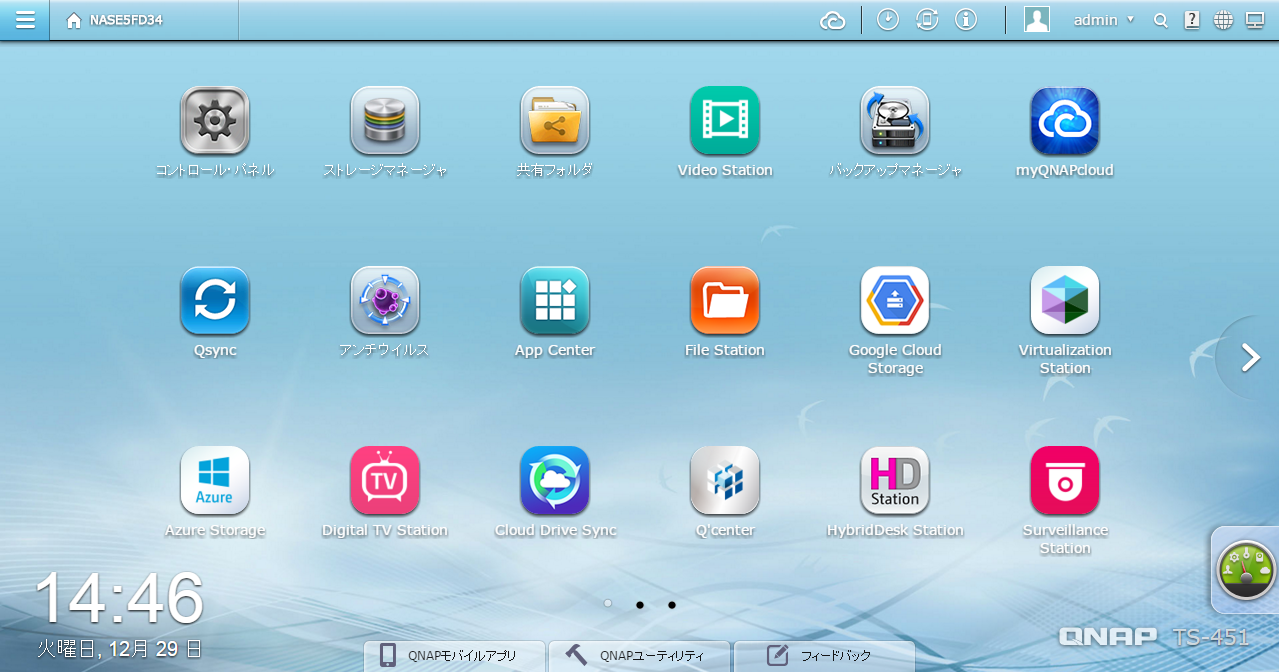
Task: Open the language globe icon
Action: 1223,20
